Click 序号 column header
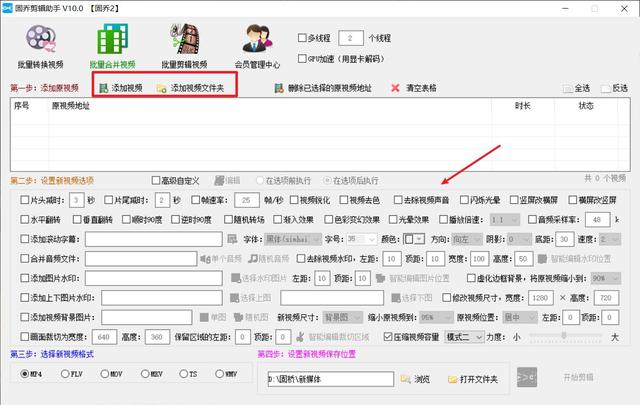 pyautogui.click(x=21, y=106)
